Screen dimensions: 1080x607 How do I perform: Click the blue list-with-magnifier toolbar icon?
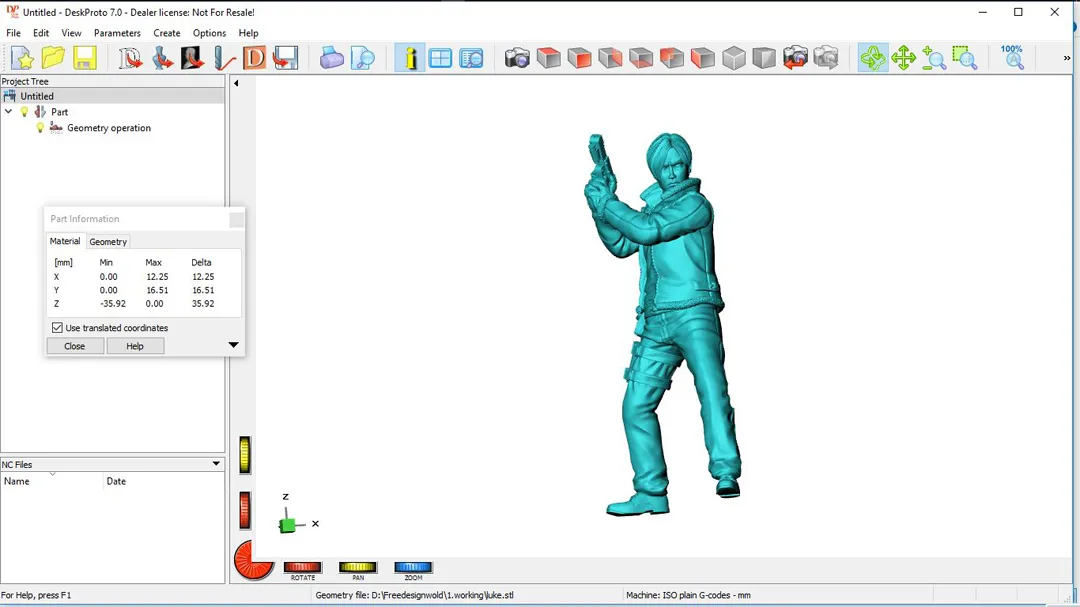click(471, 58)
